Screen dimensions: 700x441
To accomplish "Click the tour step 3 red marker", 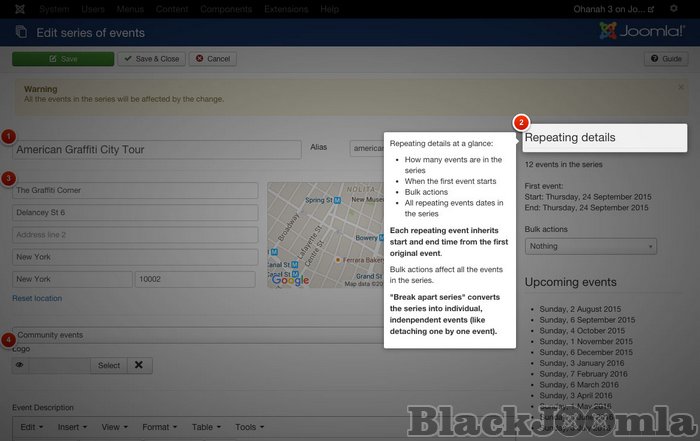I will pyautogui.click(x=9, y=179).
